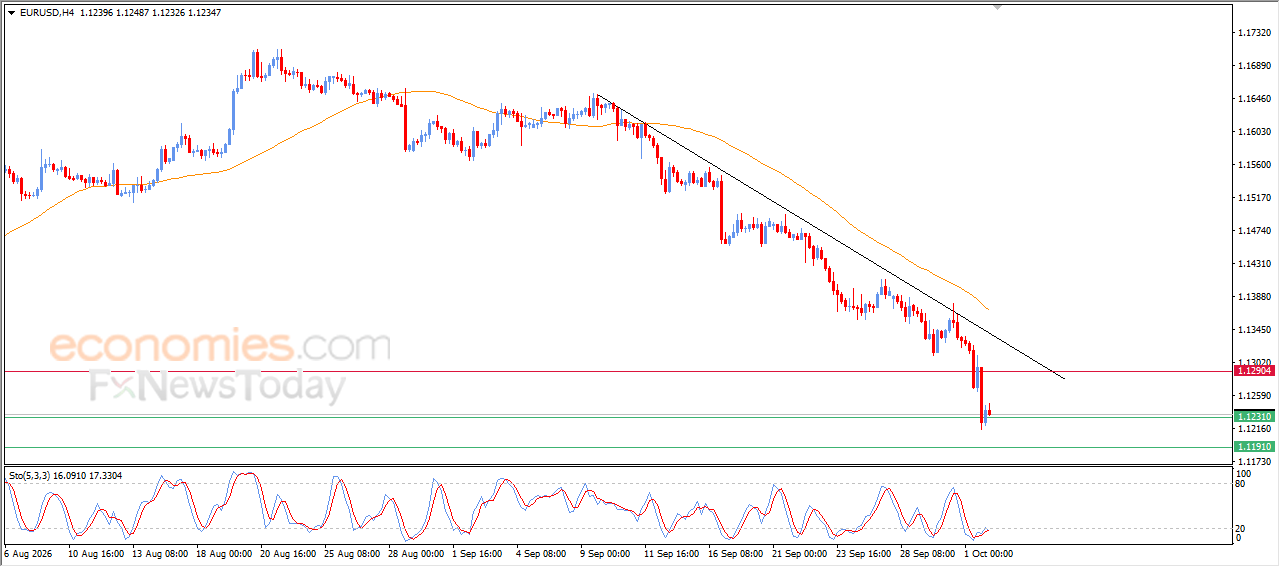Click the 1.16890 price scale label
This screenshot has width=1280, height=567.
[x=1254, y=66]
